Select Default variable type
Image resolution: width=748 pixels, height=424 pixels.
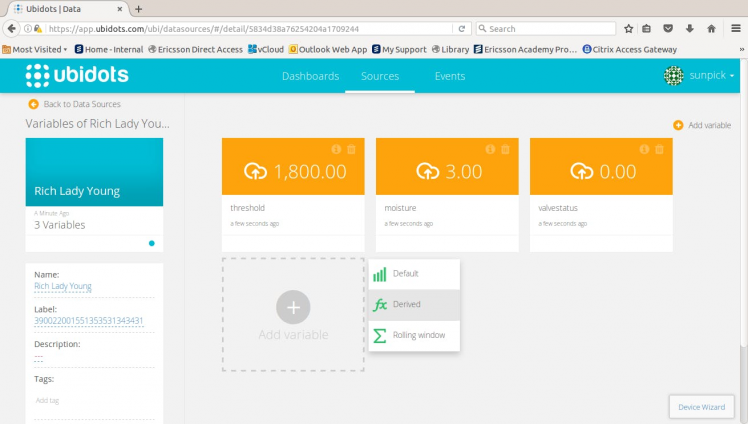point(414,274)
